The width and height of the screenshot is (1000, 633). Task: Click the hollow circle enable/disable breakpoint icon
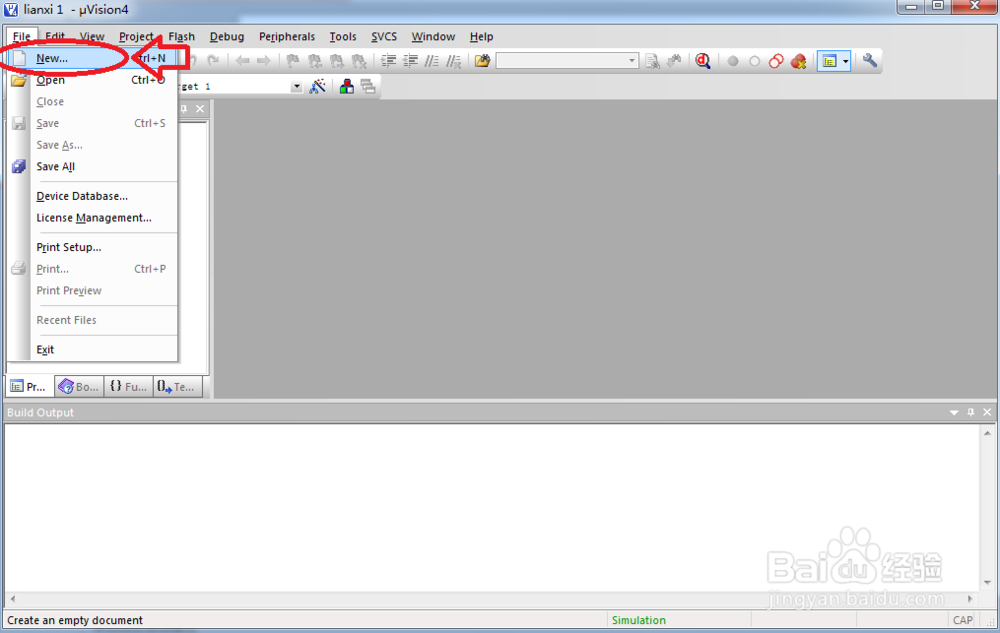pos(754,61)
